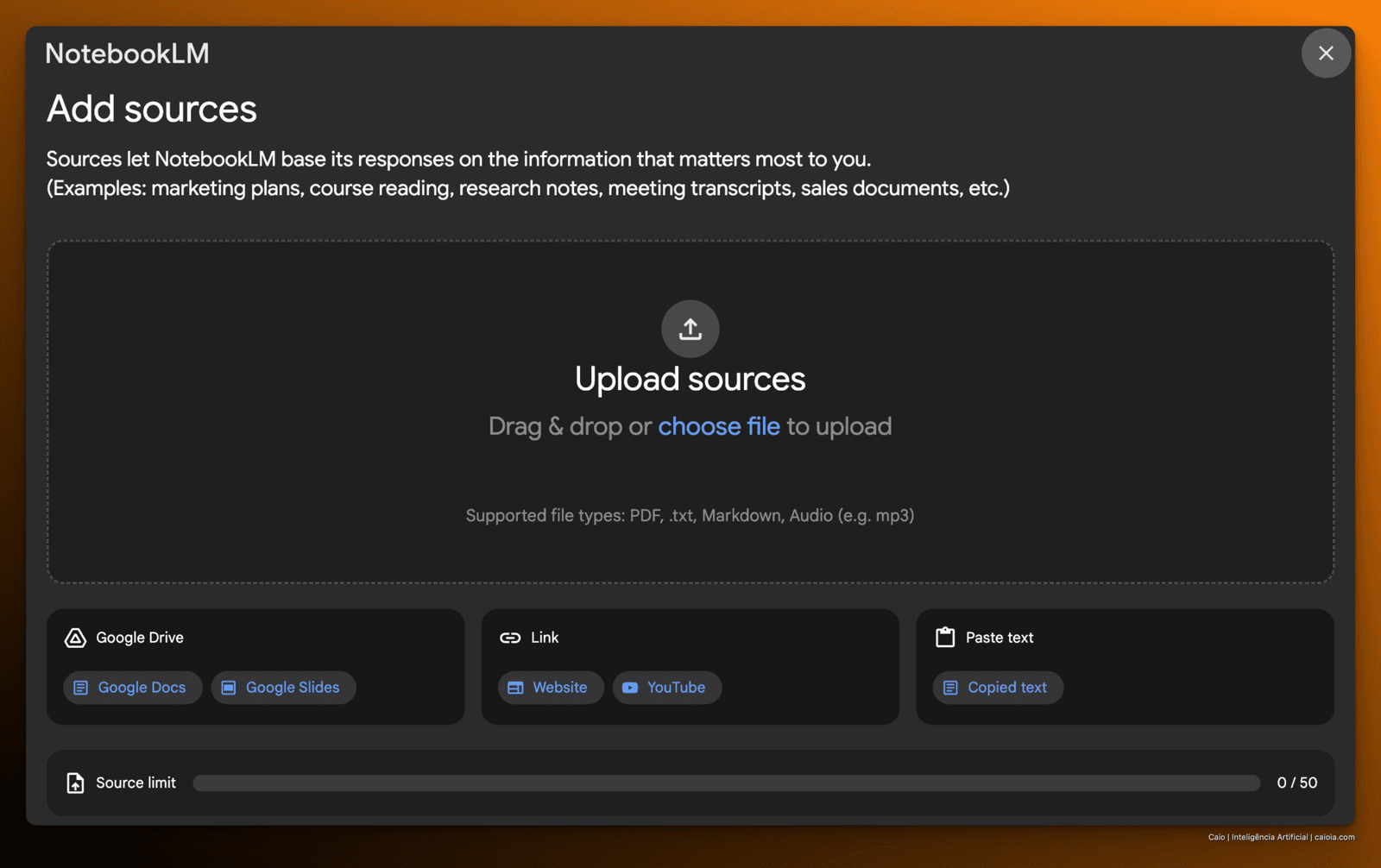
Task: Click the Google Docs document icon
Action: click(x=81, y=688)
